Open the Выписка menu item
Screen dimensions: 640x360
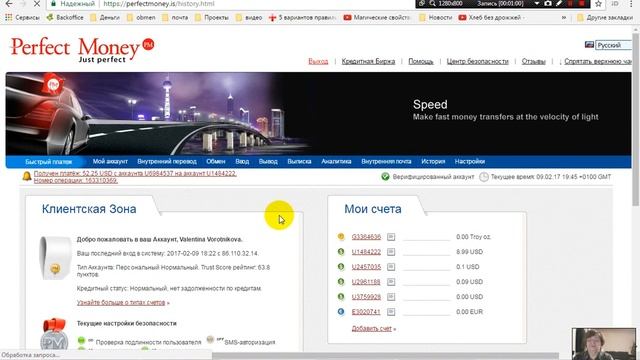click(299, 162)
